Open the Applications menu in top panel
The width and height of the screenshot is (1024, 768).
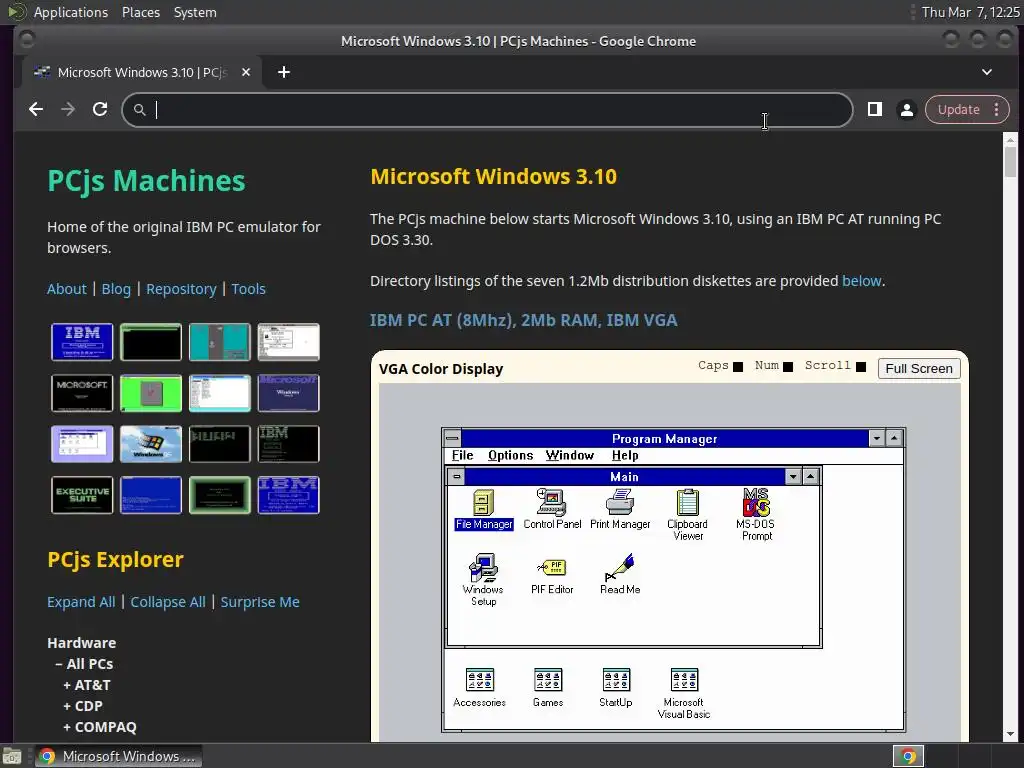point(71,12)
